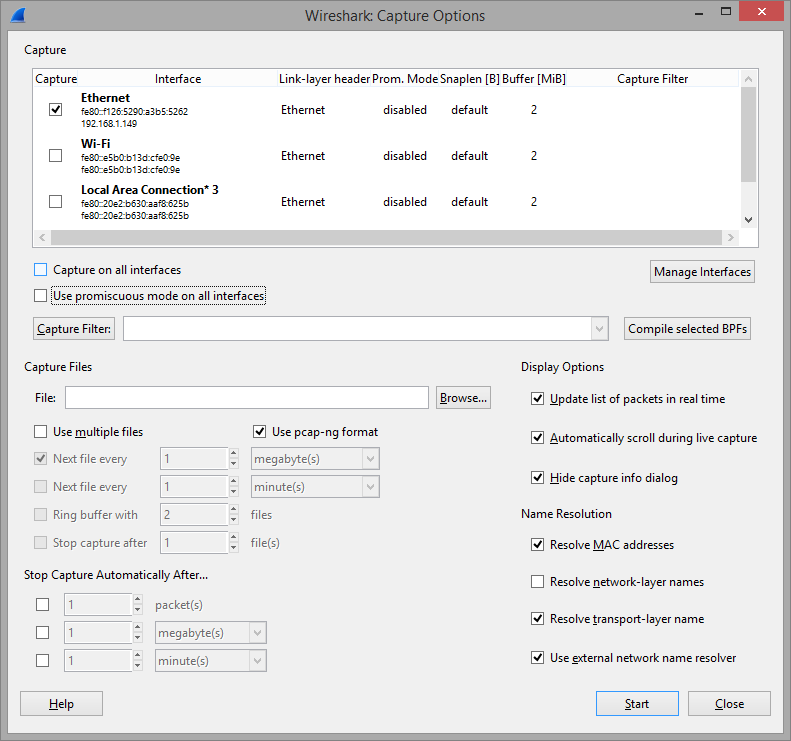The width and height of the screenshot is (791, 741).
Task: Click the Capture Filter: button
Action: [x=74, y=329]
